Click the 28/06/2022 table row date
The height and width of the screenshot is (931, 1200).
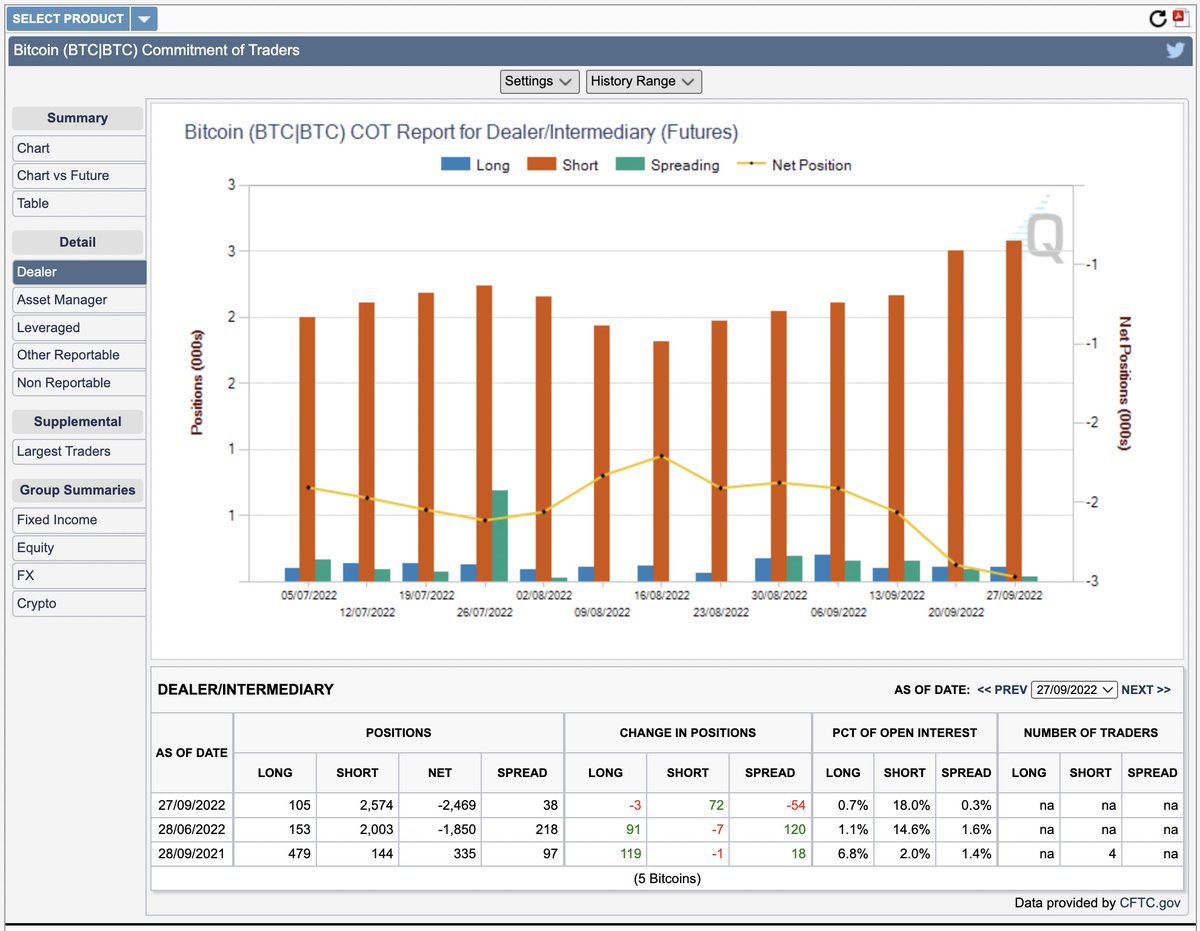point(191,830)
